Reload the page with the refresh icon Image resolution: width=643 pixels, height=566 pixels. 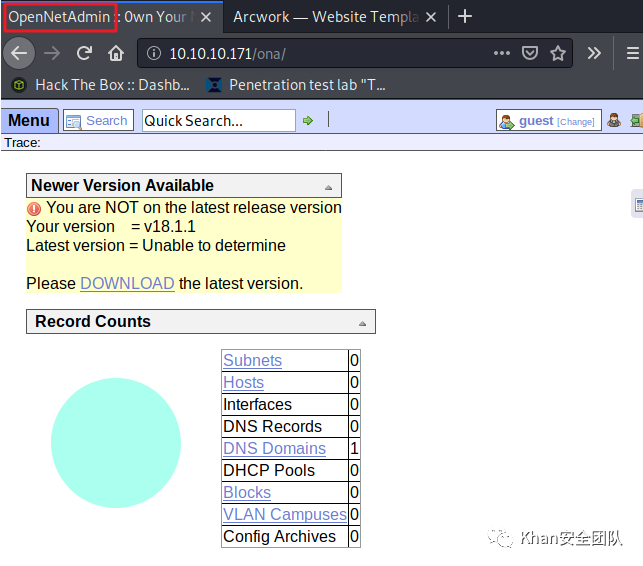click(x=84, y=53)
